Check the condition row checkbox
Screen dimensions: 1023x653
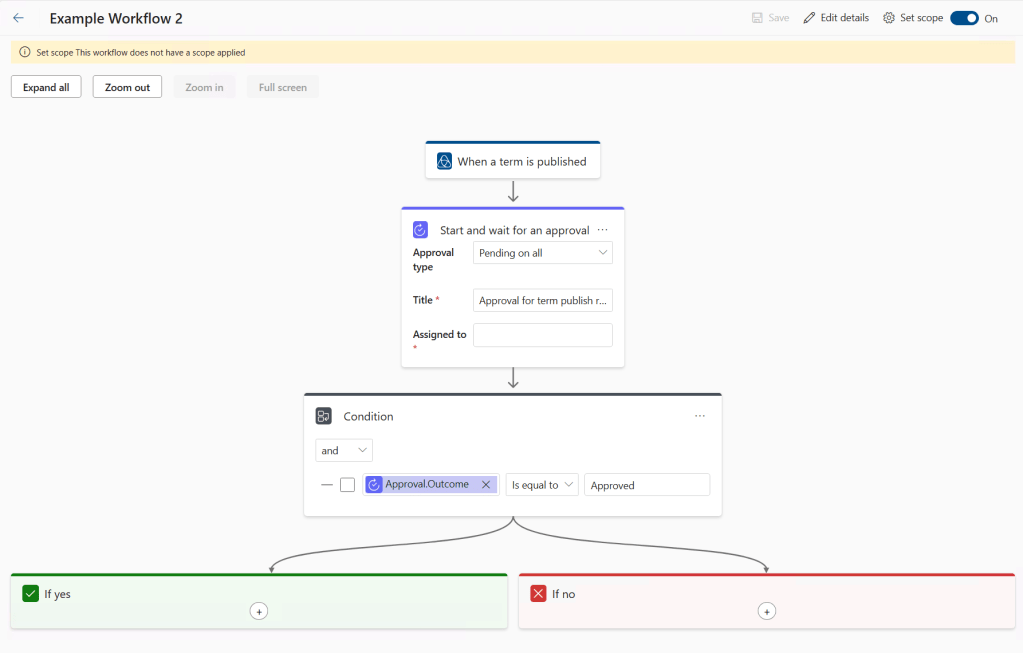(347, 485)
